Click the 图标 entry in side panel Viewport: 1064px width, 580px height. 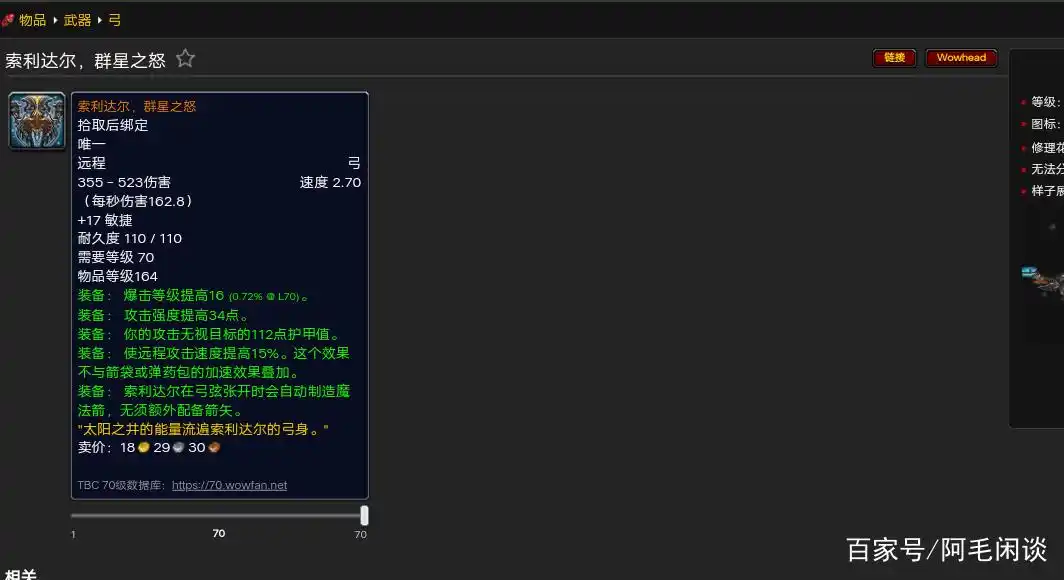pos(1045,124)
